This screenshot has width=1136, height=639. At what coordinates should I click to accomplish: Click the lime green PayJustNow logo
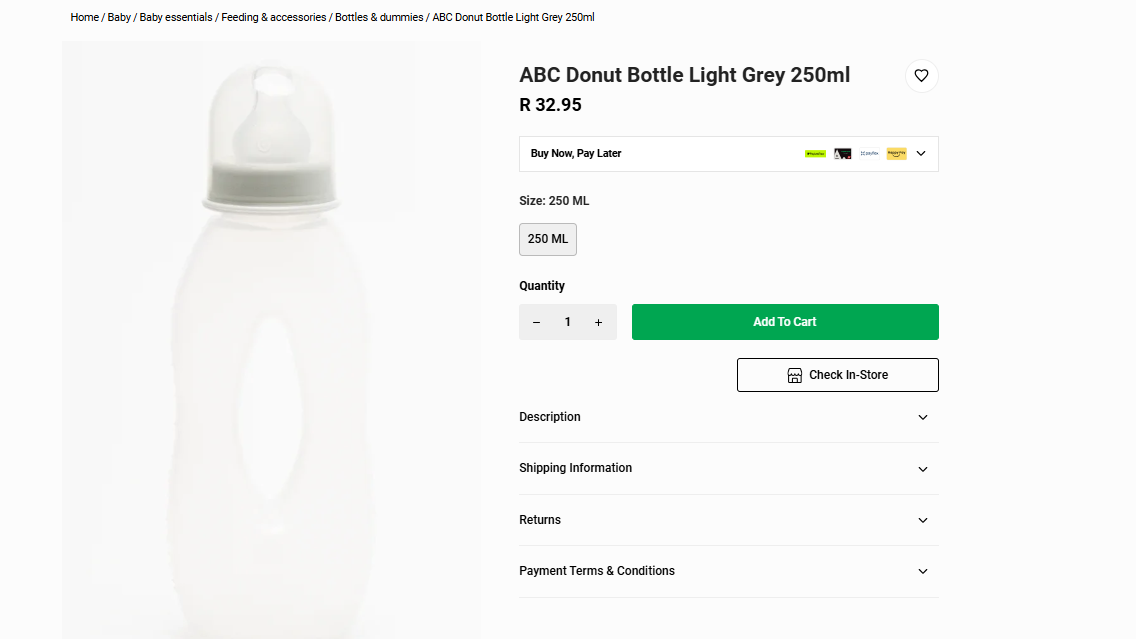pyautogui.click(x=815, y=154)
